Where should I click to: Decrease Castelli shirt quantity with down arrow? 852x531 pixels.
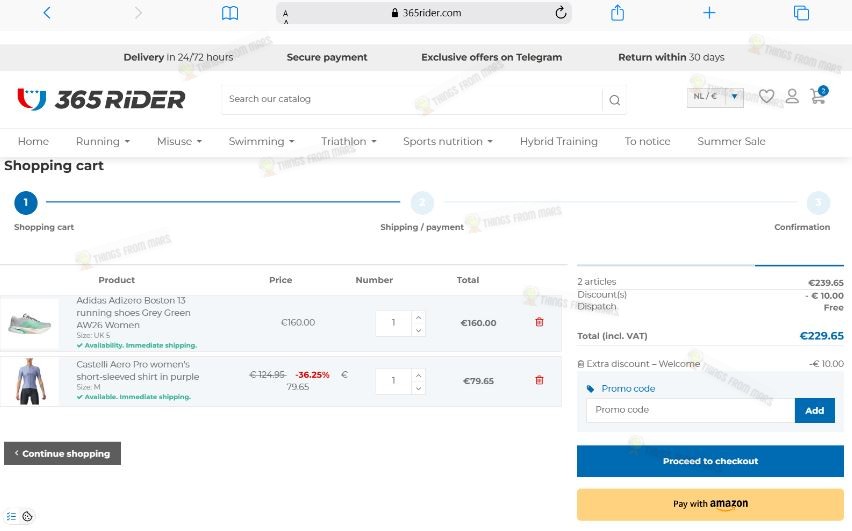click(x=418, y=388)
